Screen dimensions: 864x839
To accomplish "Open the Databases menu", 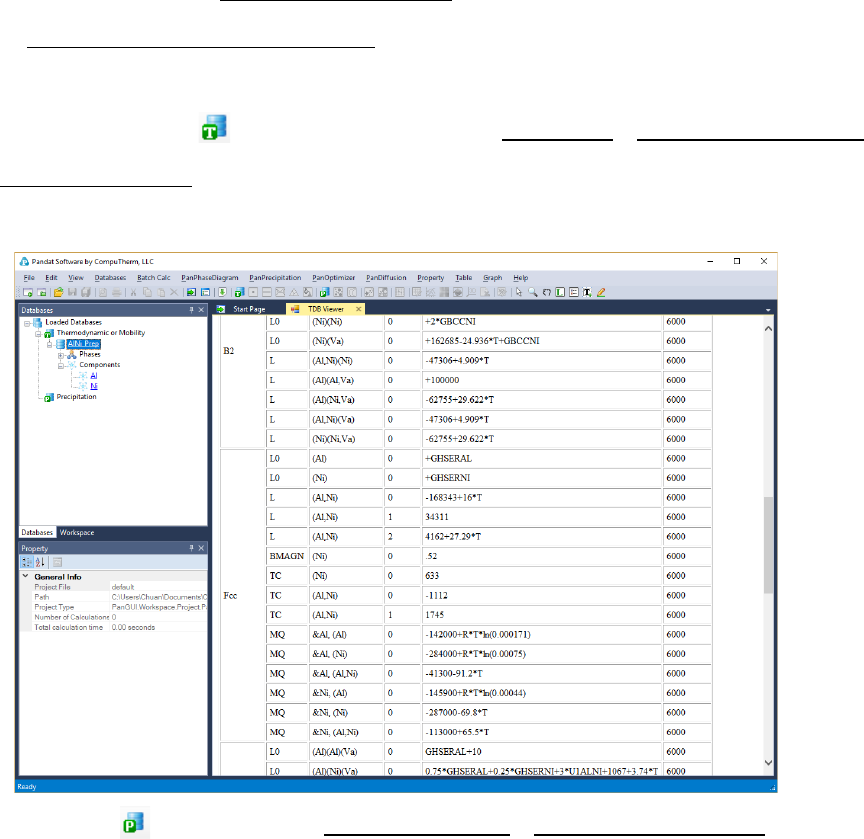I will pyautogui.click(x=110, y=278).
